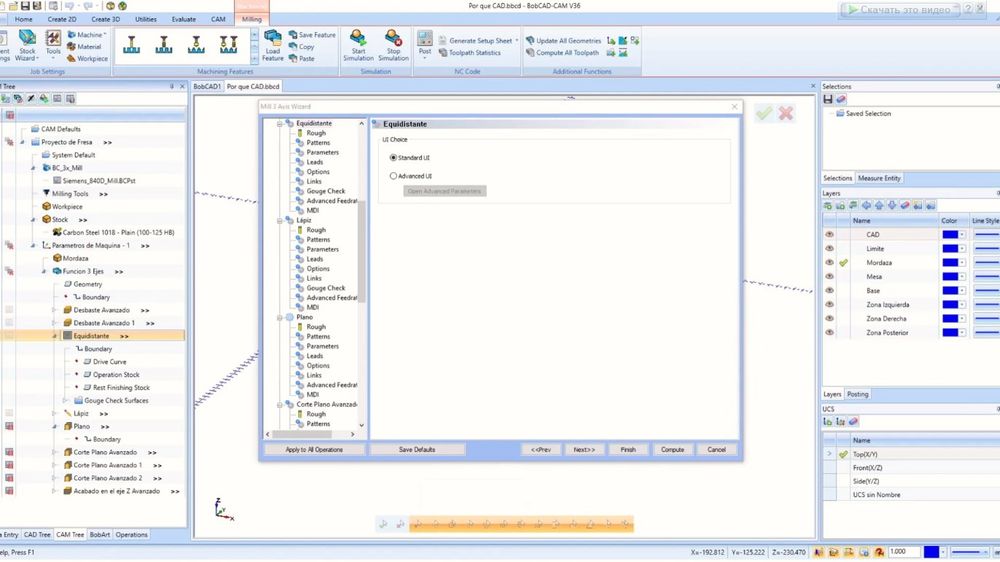Collapse the Equidistante node in CAM tree
The height and width of the screenshot is (562, 1000).
tap(54, 336)
